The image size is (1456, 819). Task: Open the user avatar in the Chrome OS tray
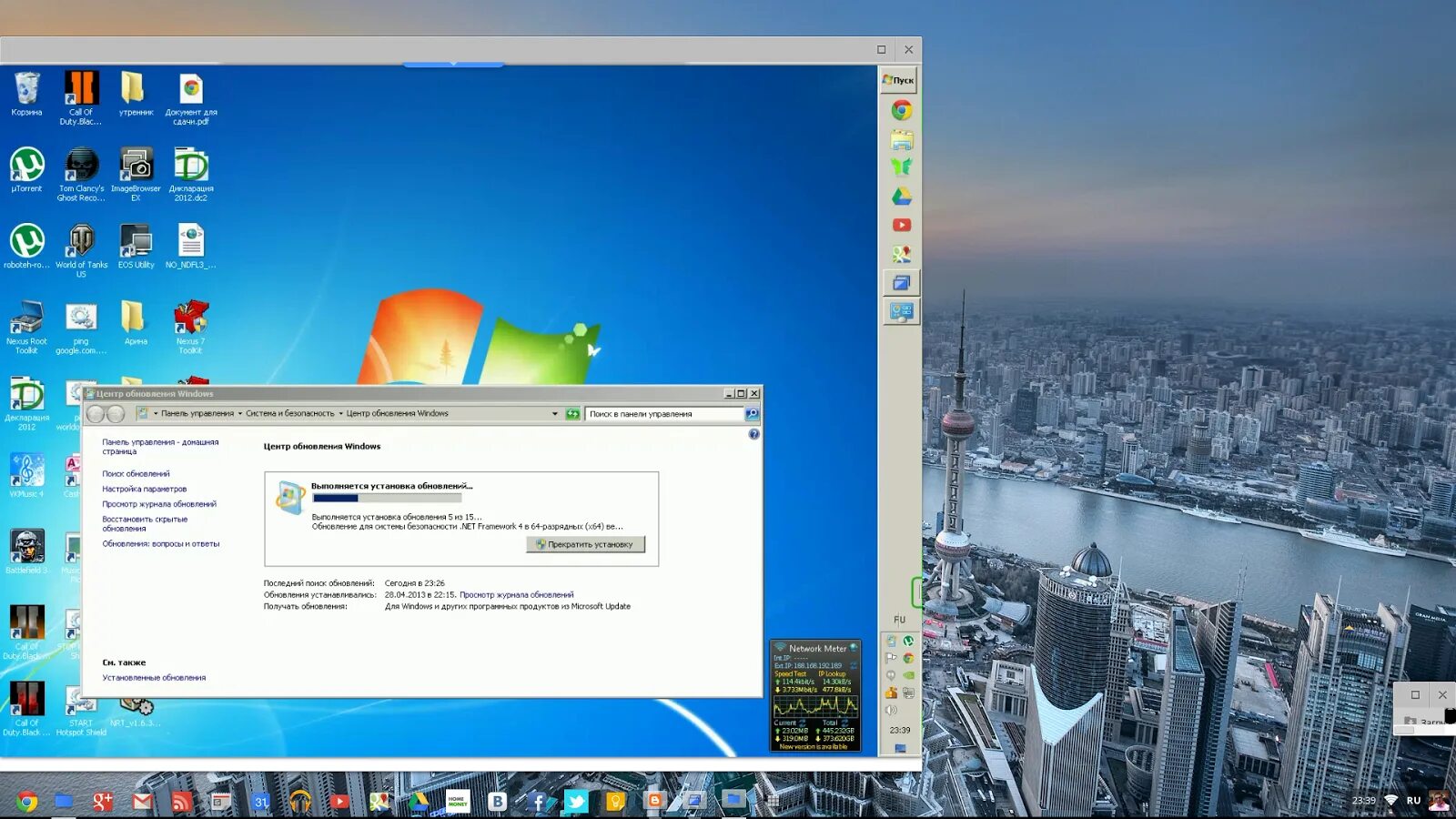pos(1439,801)
